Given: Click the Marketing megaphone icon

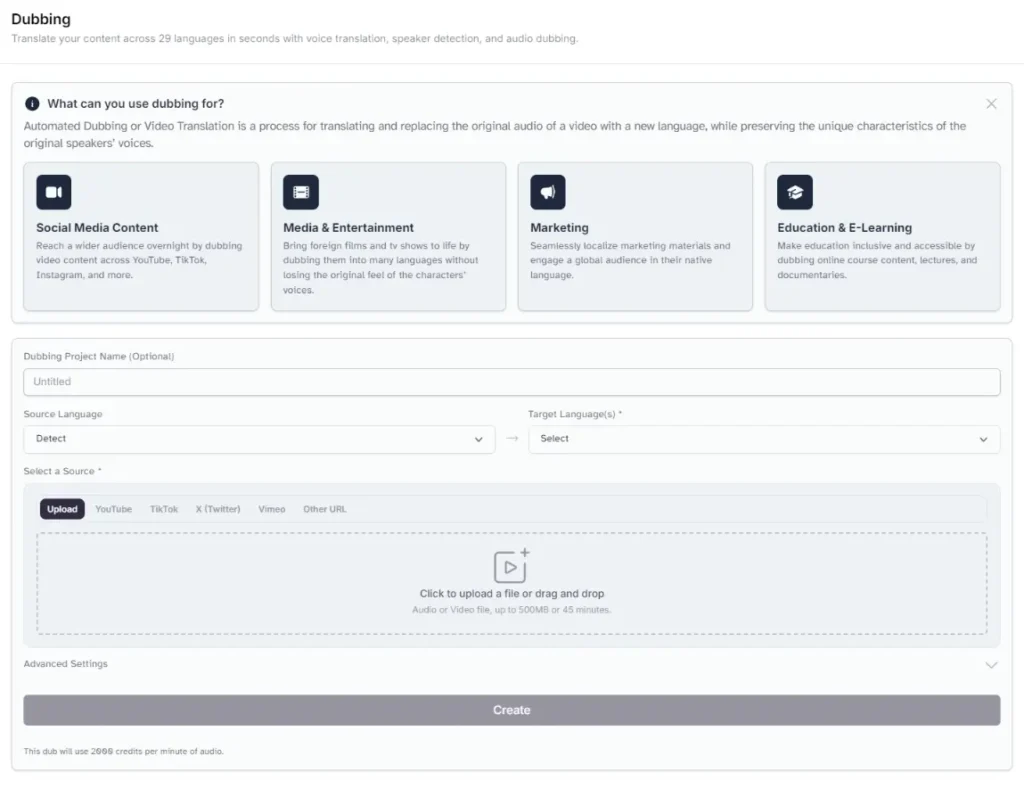Looking at the screenshot, I should (x=548, y=192).
